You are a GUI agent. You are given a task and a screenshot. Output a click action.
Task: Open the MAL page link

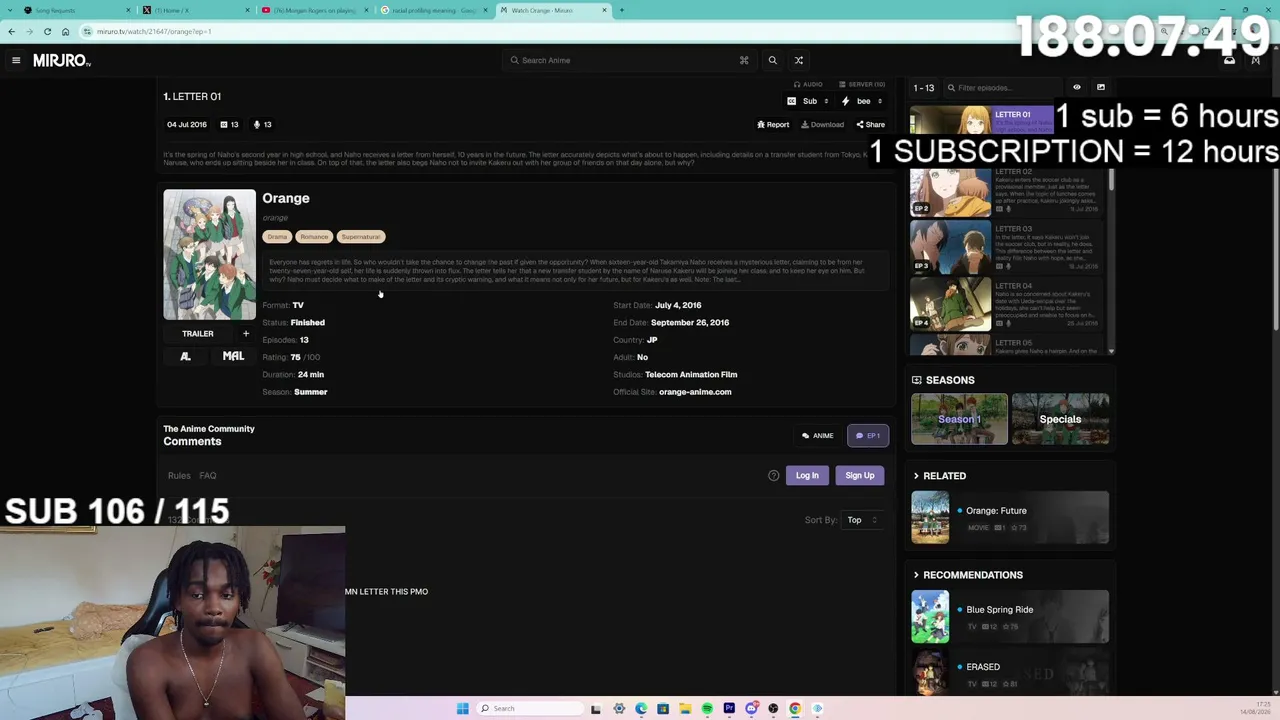233,357
